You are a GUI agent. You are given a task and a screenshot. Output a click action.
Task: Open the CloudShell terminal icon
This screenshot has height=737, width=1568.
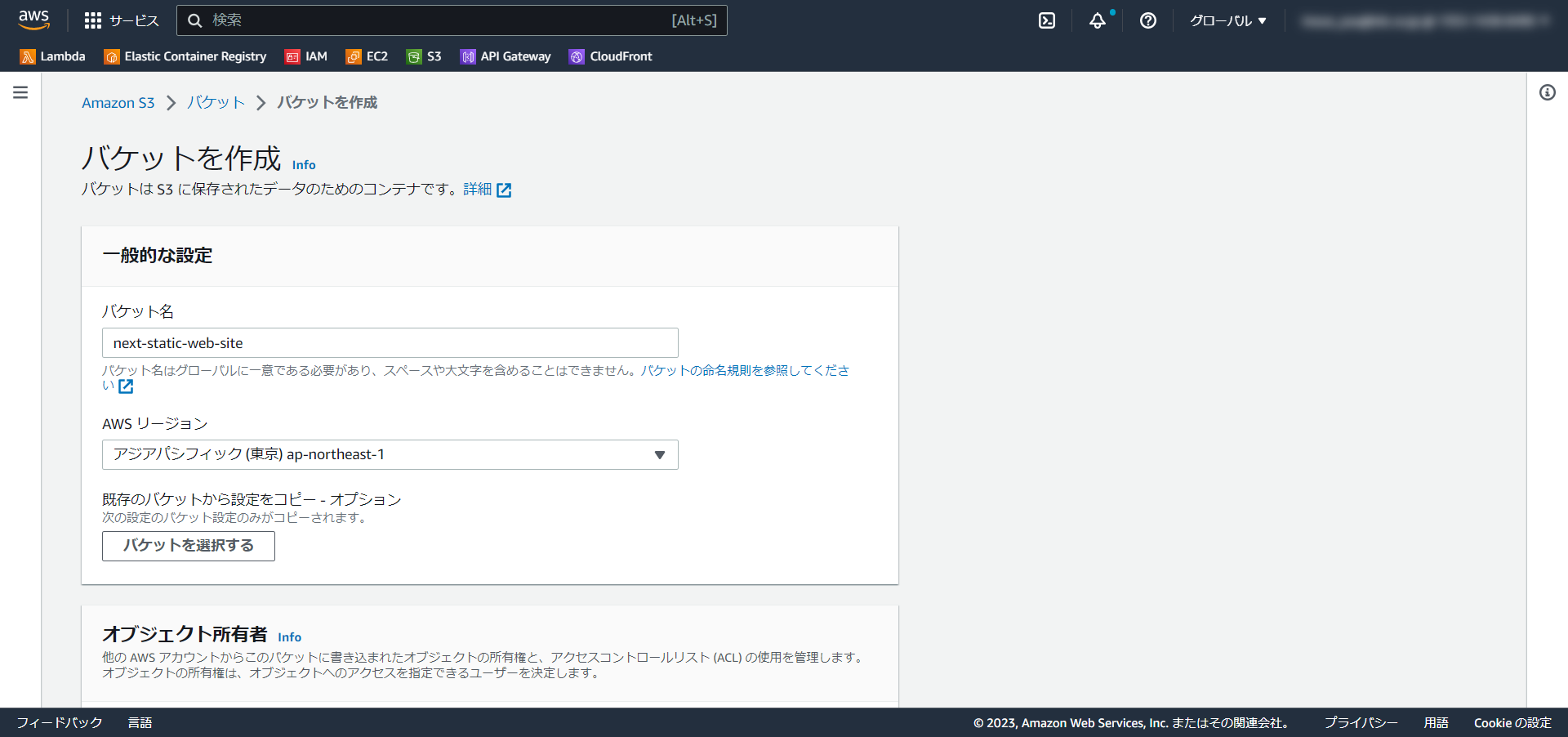1047,20
